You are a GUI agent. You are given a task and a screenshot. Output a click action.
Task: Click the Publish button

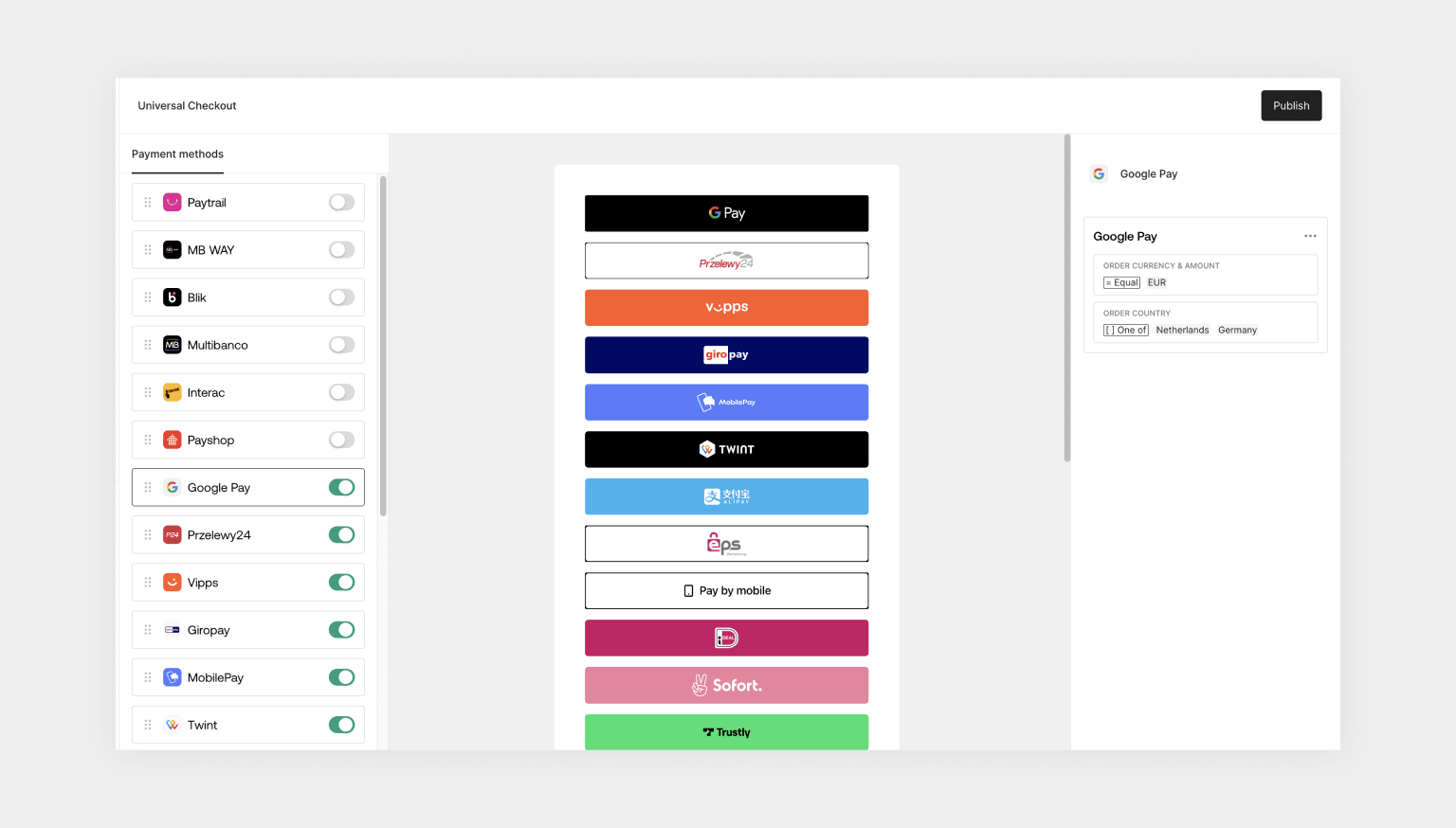click(1291, 106)
